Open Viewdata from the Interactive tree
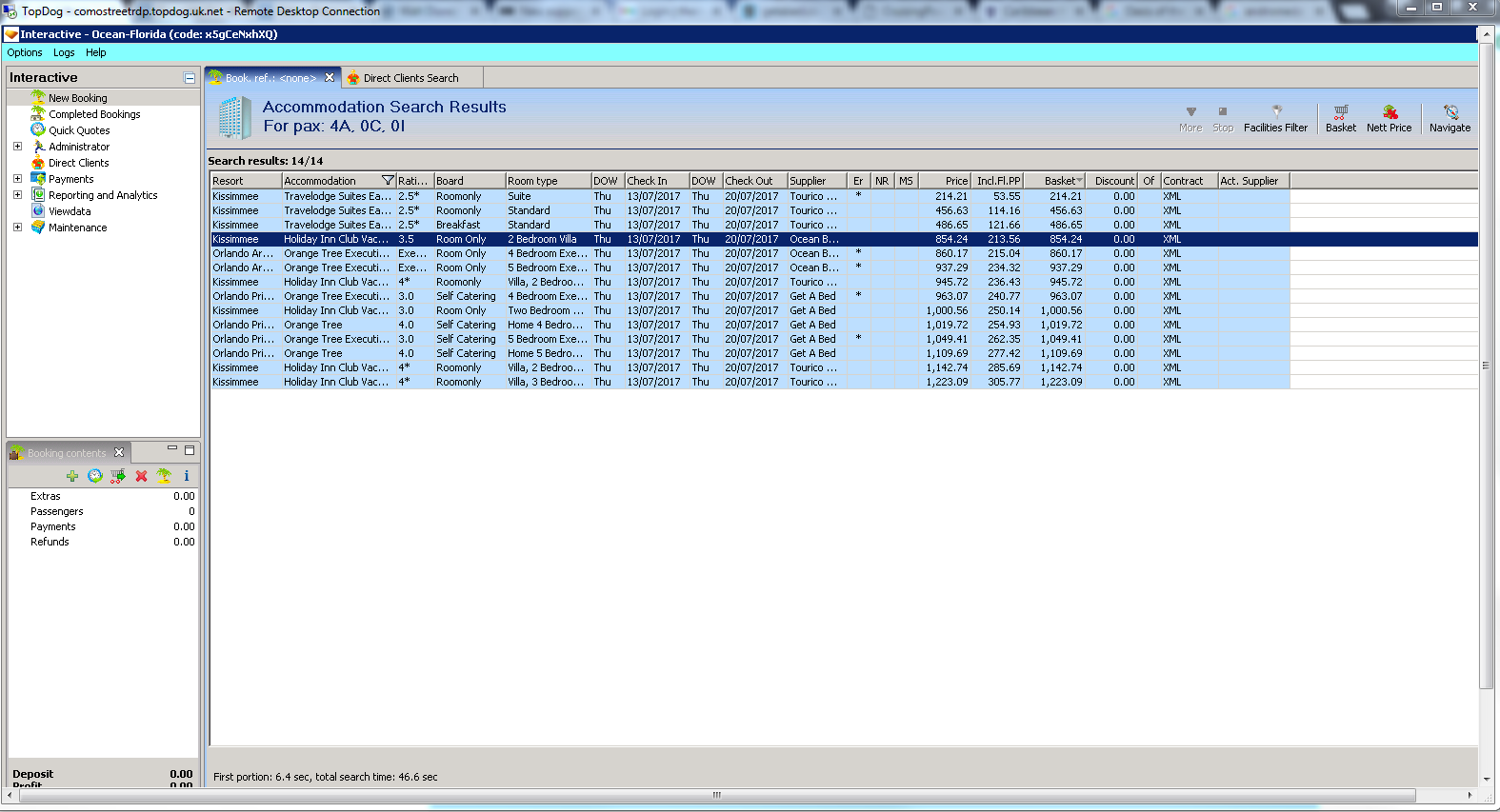This screenshot has height=812, width=1500. [x=70, y=211]
